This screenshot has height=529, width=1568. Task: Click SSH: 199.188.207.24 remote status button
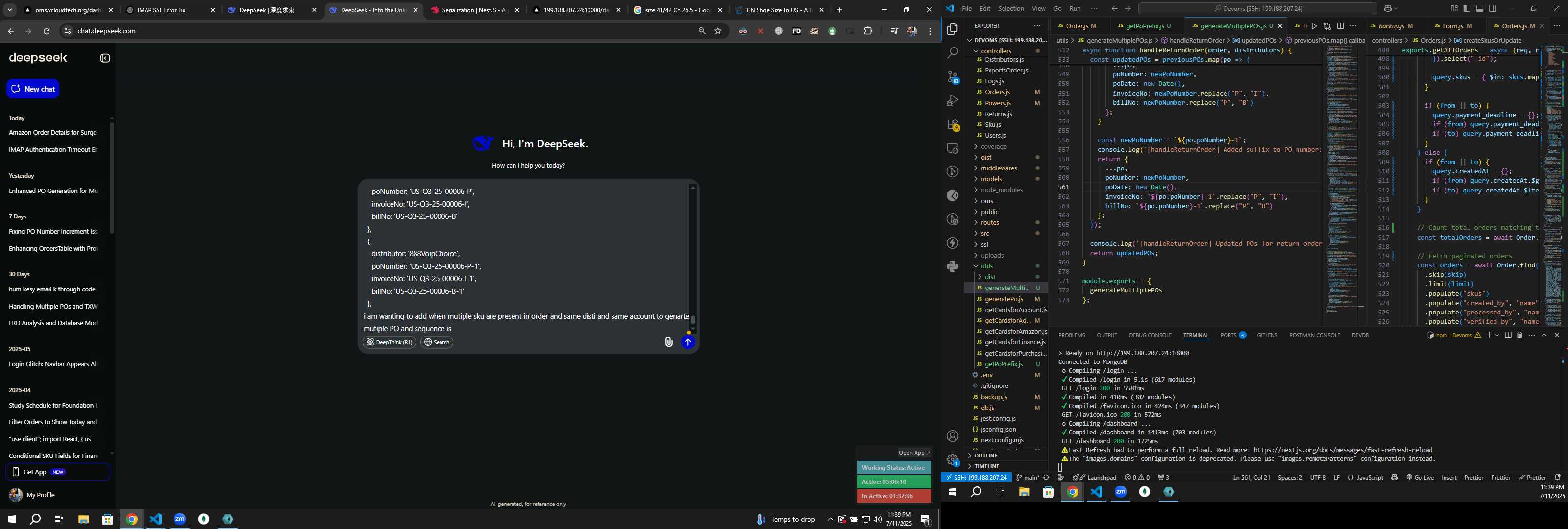[976, 477]
